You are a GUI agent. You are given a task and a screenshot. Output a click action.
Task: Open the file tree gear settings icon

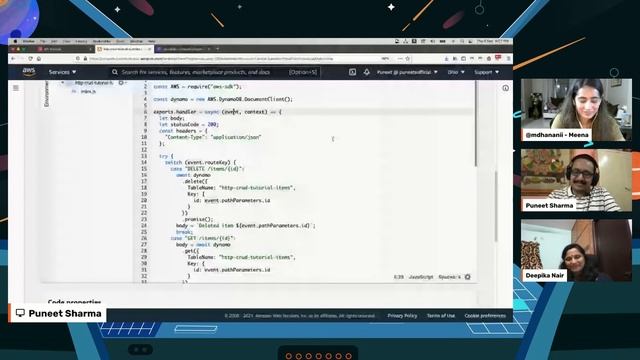pos(121,82)
